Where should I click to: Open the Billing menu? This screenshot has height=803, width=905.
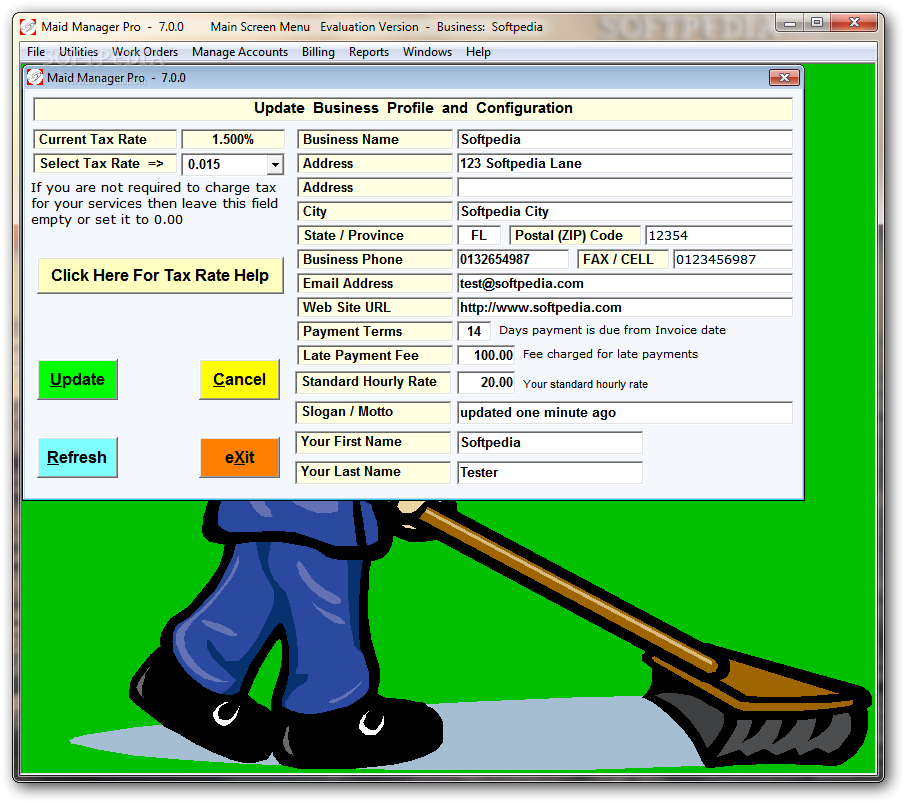click(318, 52)
